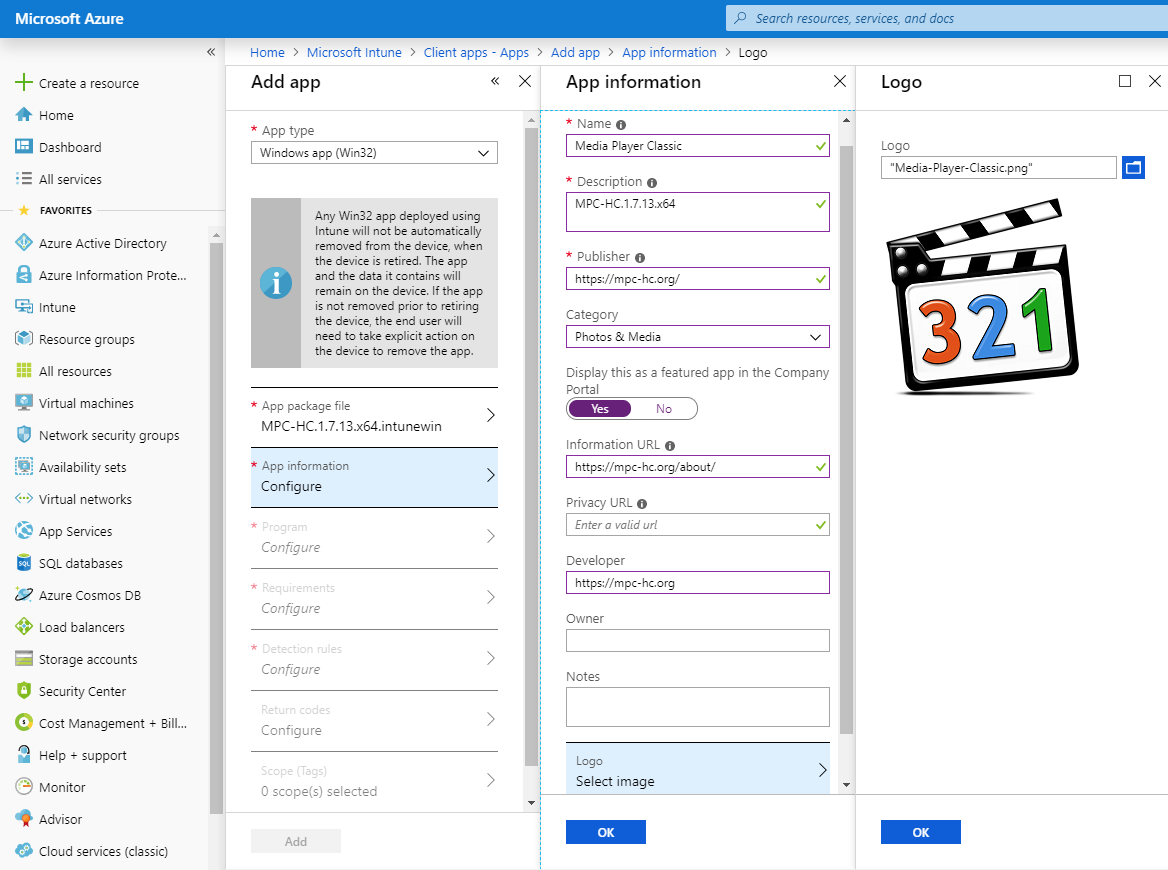The image size is (1168, 870).
Task: Open Storage accounts icon
Action: pyautogui.click(x=24, y=659)
